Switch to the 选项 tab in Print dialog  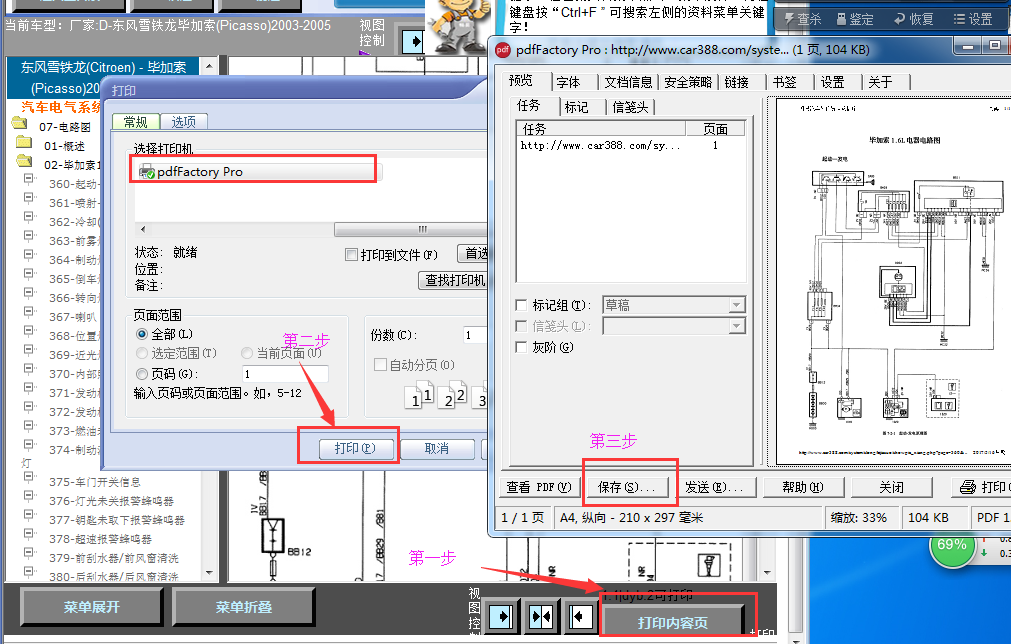[184, 122]
